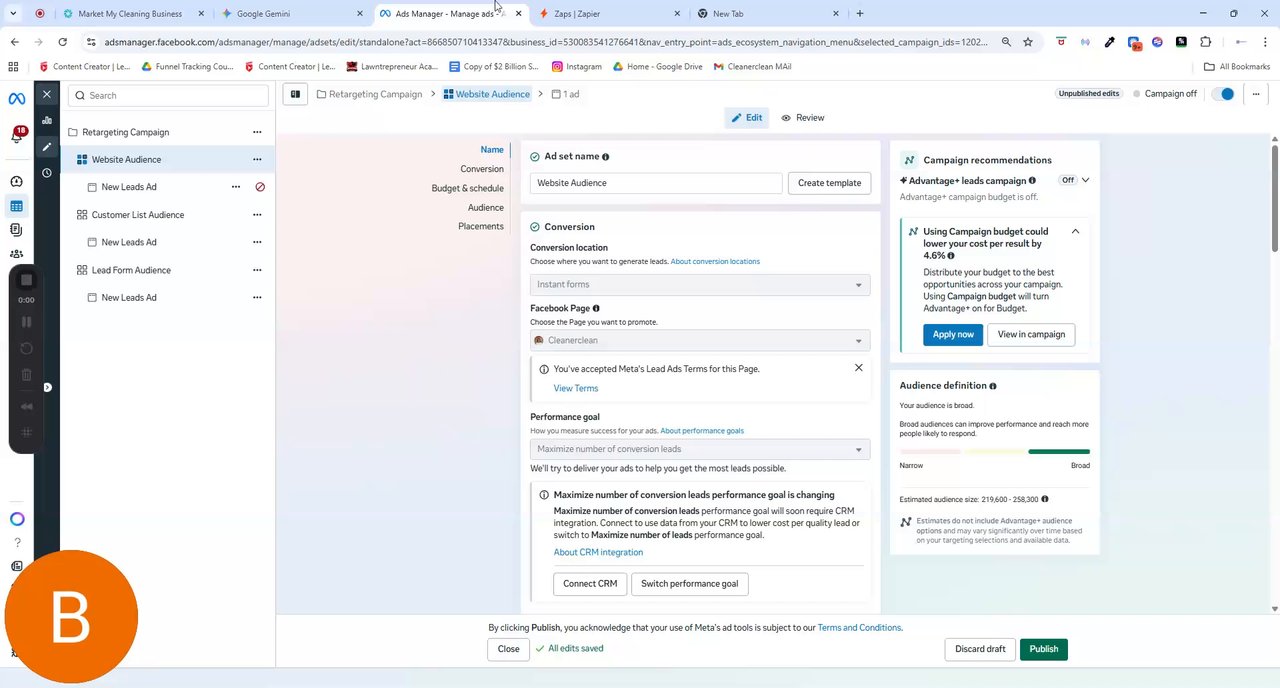Screen dimensions: 1280x688
Task: Switch to the Edit tab
Action: [747, 118]
